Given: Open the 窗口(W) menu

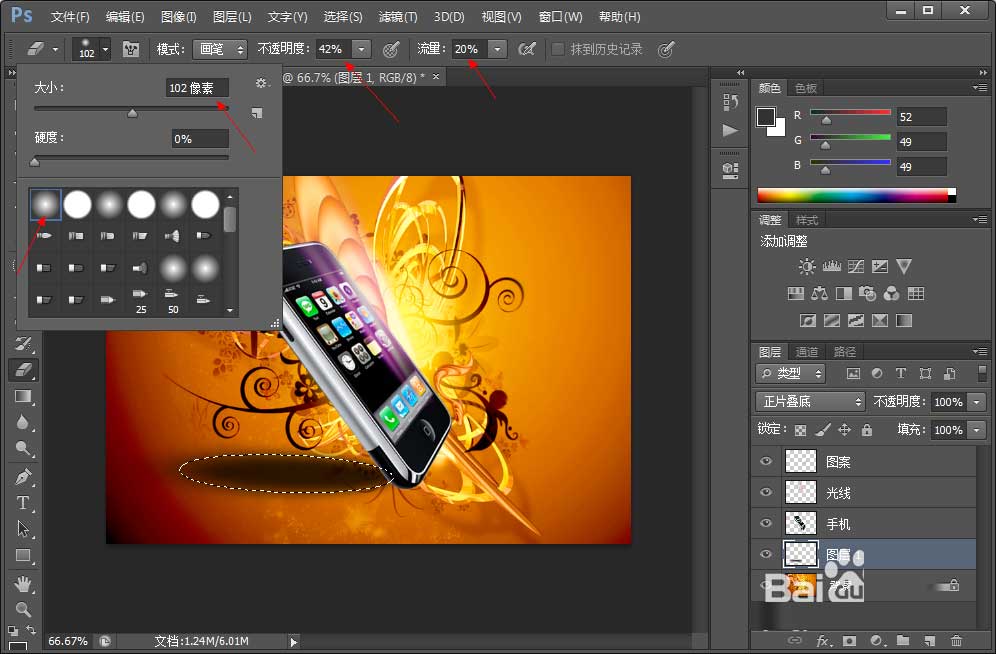Looking at the screenshot, I should click(x=560, y=17).
